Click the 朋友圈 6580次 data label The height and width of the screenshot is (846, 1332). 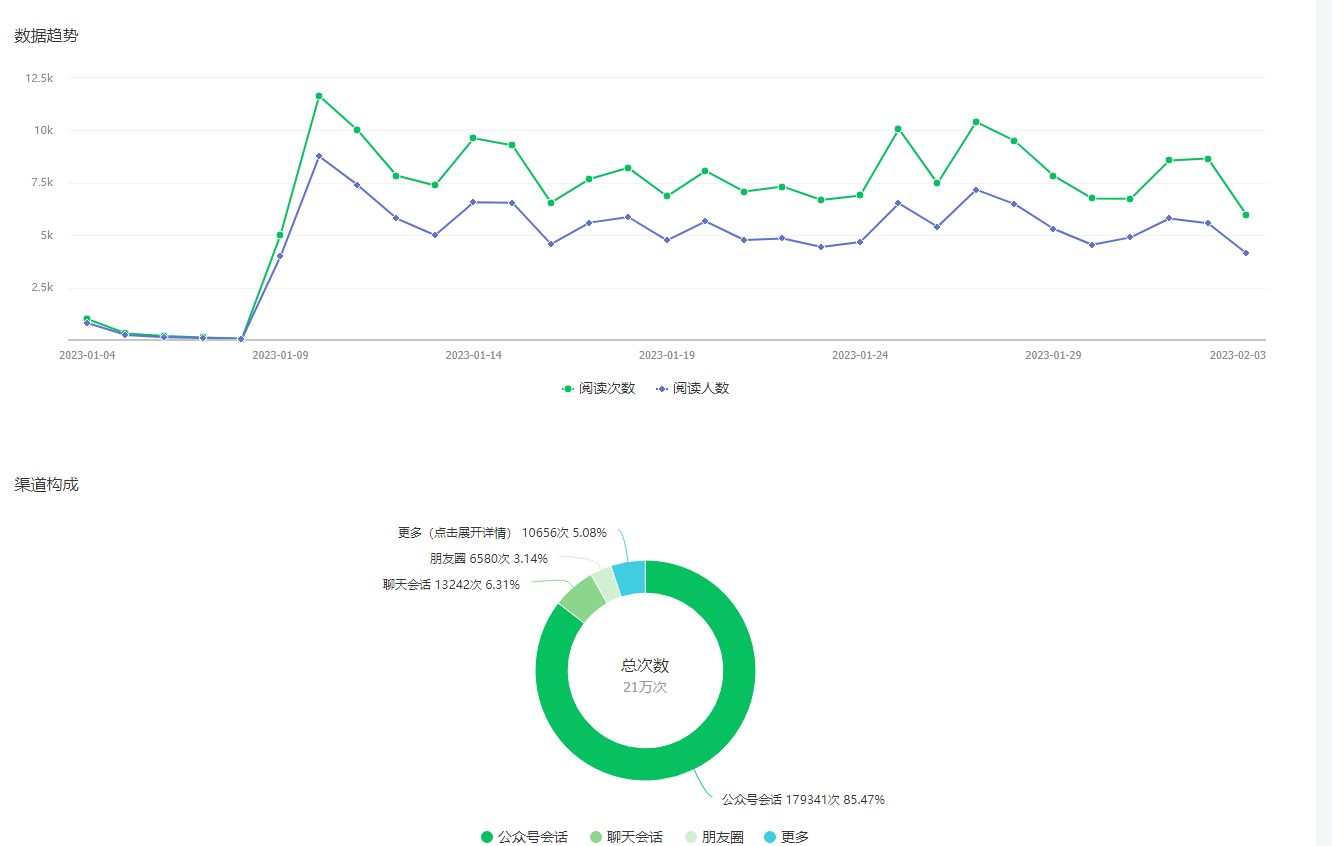pyautogui.click(x=488, y=558)
